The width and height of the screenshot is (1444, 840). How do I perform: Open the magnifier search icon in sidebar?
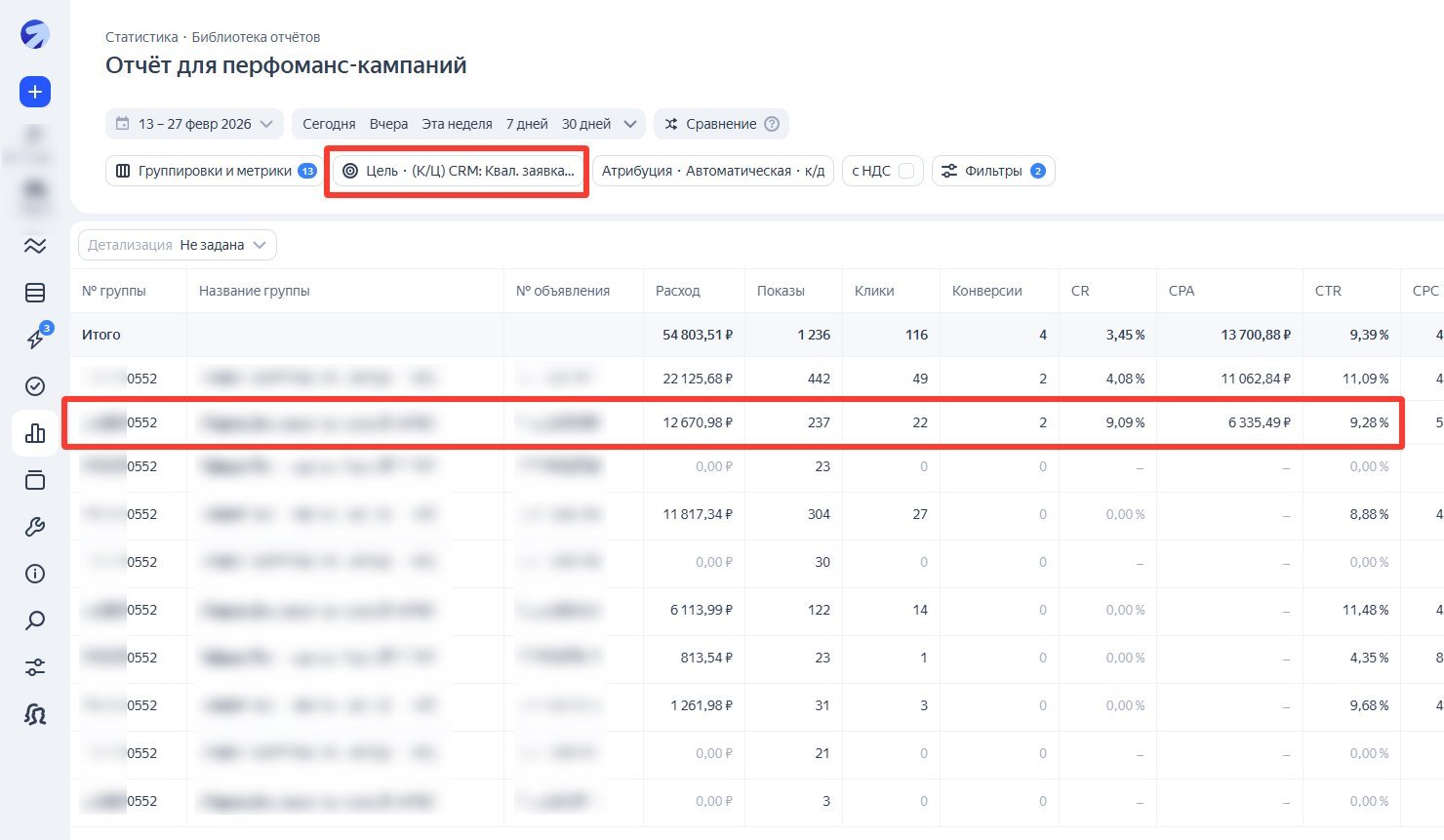pos(35,620)
